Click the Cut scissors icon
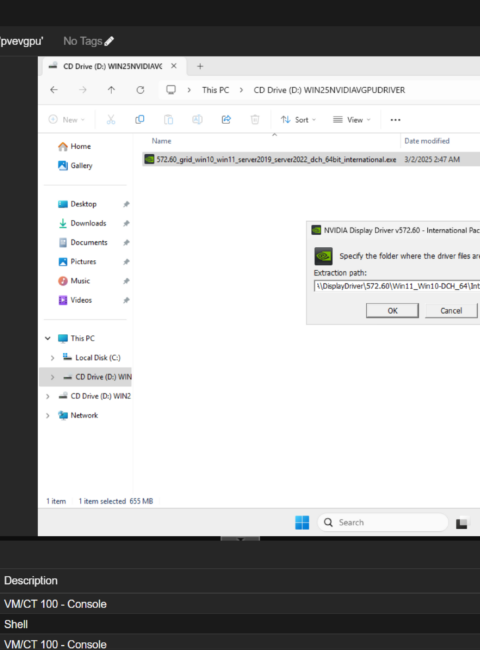480x650 pixels. click(111, 120)
